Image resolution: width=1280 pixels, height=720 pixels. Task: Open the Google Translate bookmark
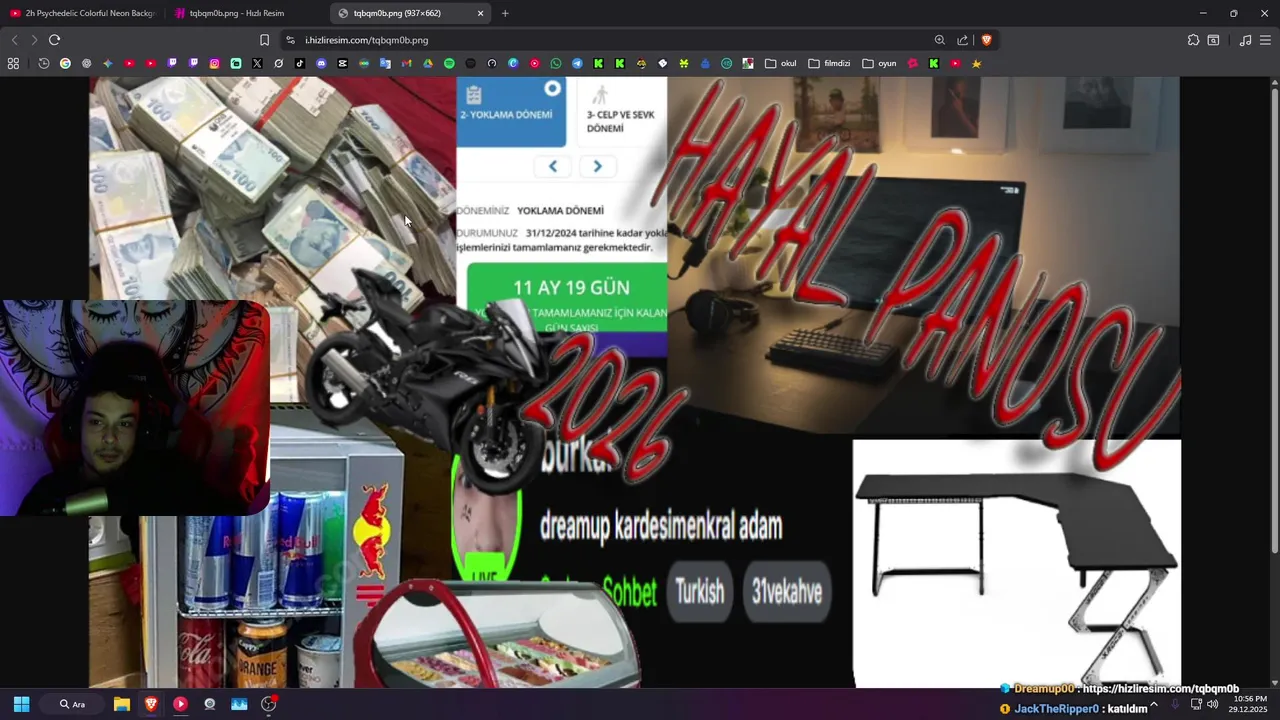385,63
